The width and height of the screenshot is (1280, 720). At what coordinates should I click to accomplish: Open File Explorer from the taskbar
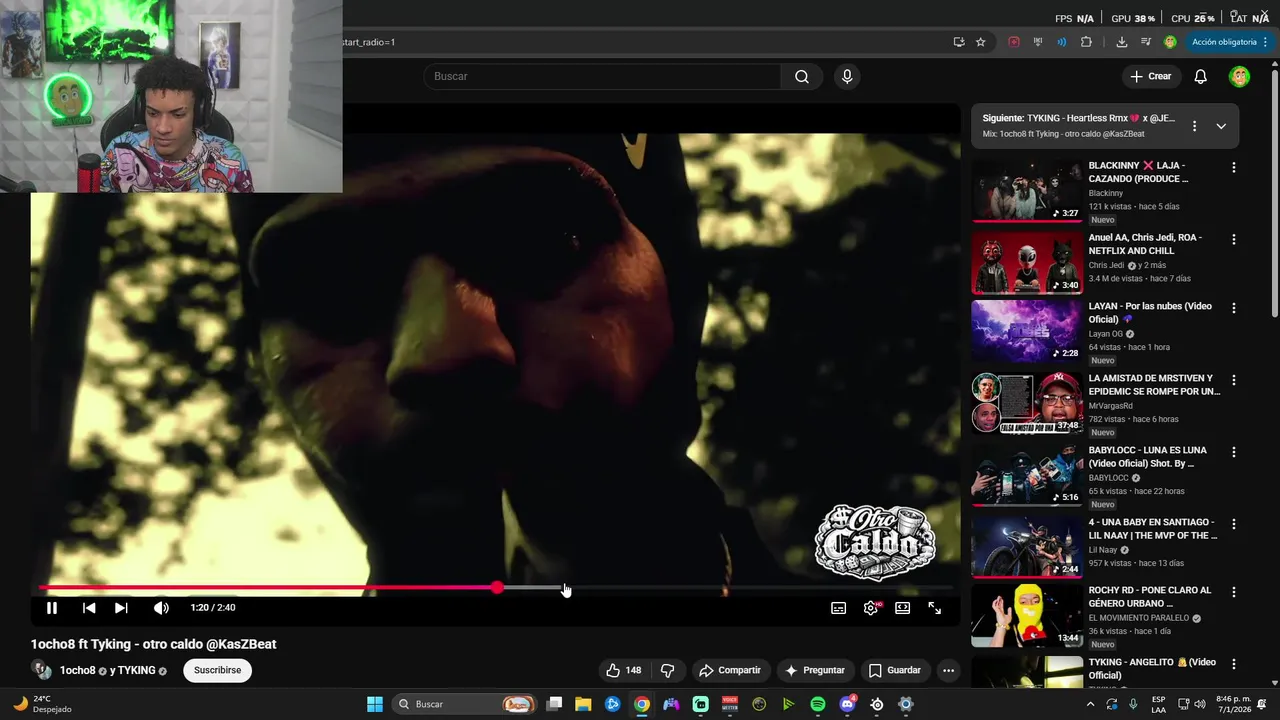583,704
